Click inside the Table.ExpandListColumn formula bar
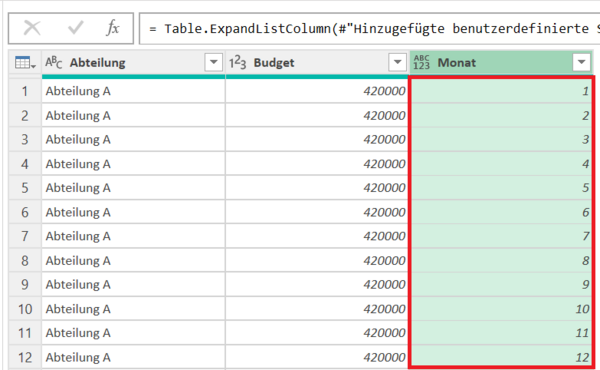600x370 pixels. point(369,28)
